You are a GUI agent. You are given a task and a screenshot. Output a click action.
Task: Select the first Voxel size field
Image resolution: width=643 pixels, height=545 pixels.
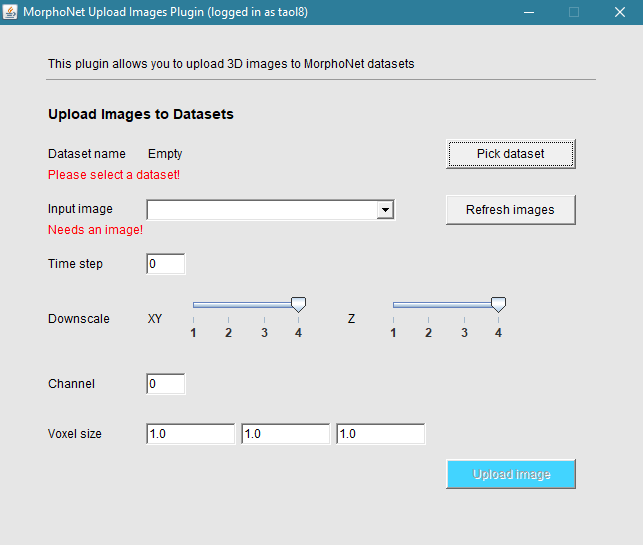point(191,434)
